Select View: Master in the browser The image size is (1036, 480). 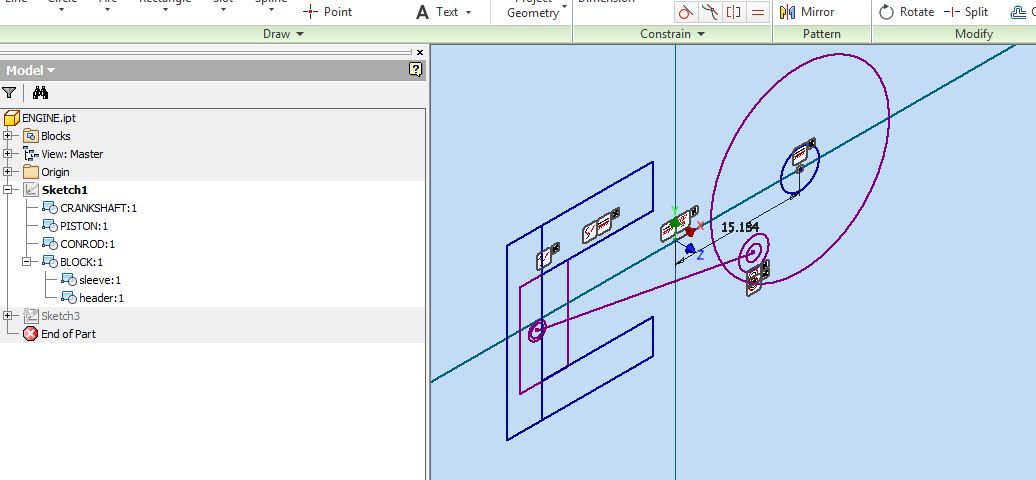[72, 154]
